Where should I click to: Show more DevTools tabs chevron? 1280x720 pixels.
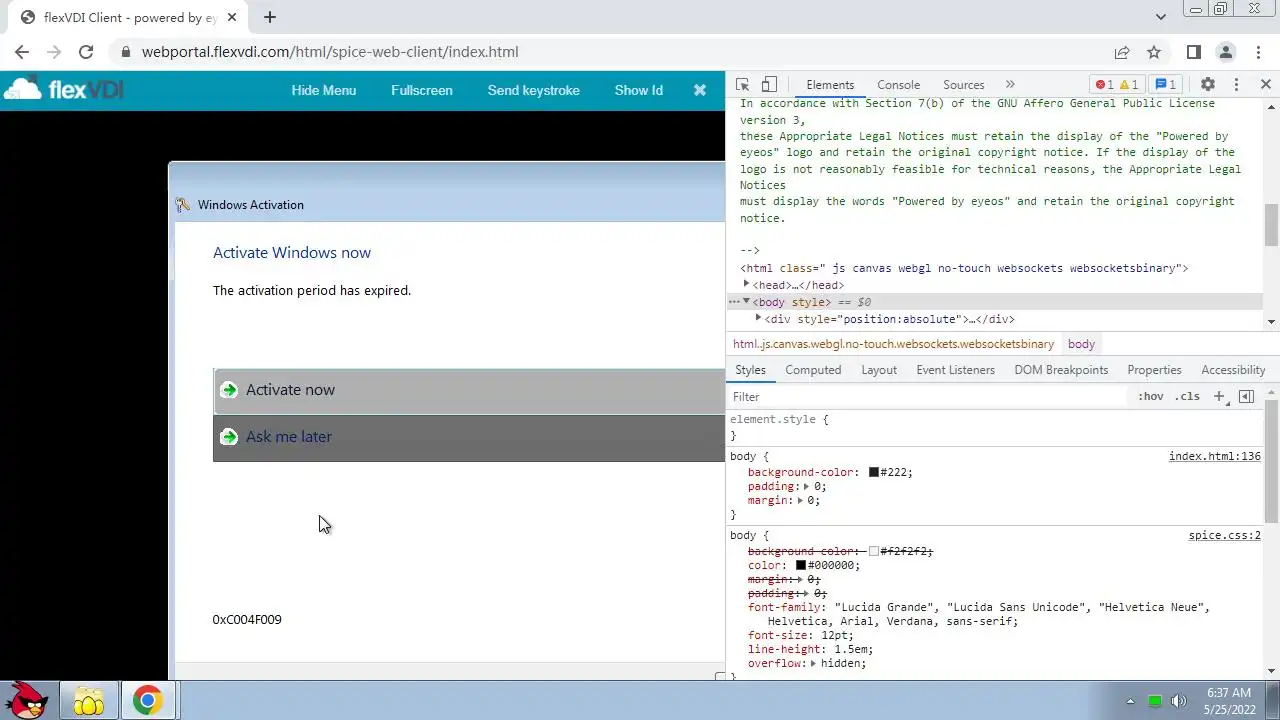(x=1010, y=85)
